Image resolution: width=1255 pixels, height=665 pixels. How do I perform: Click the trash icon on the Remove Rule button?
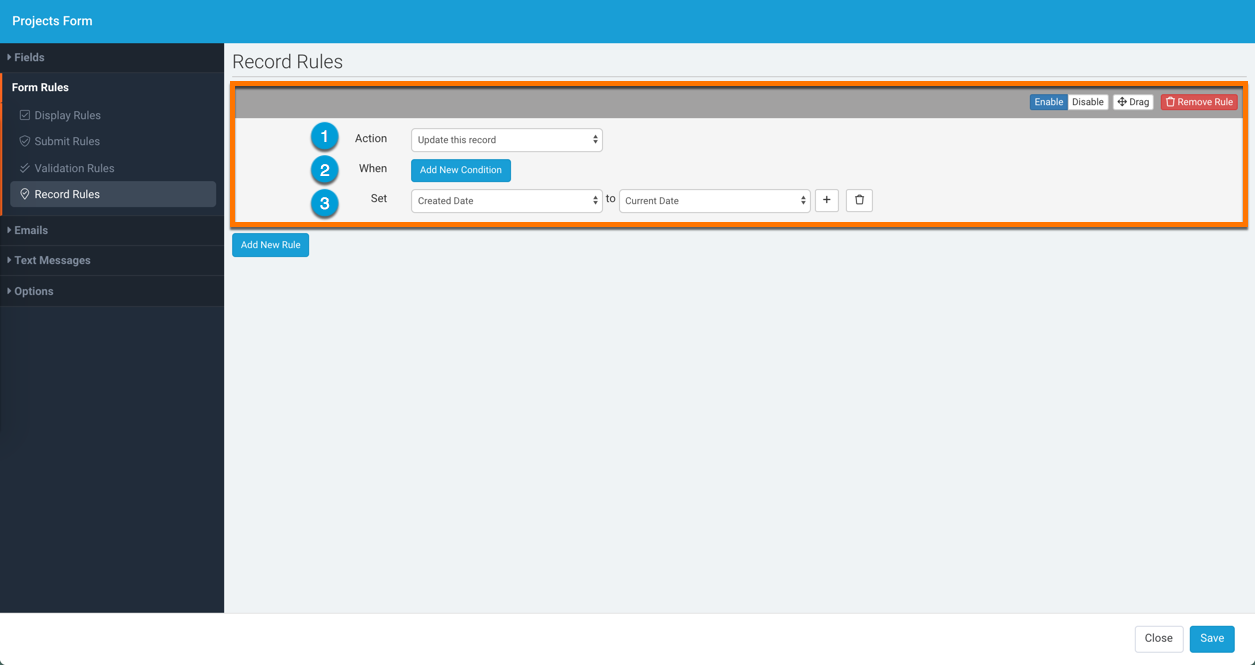(1170, 102)
